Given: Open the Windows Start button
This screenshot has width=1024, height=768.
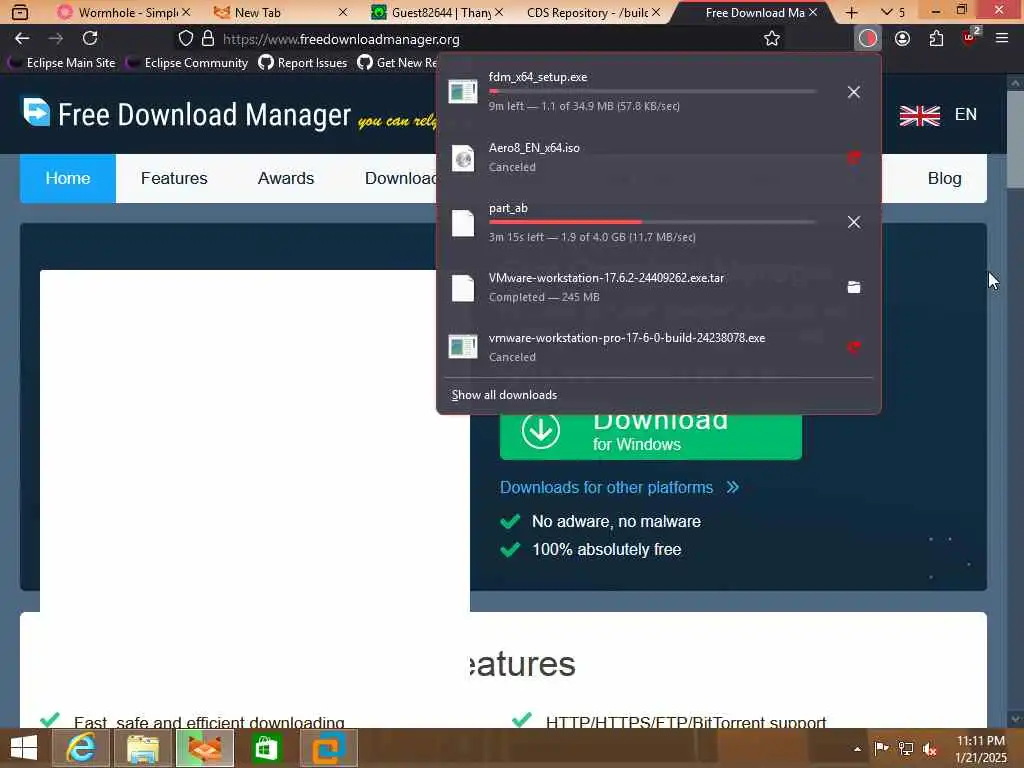Looking at the screenshot, I should click(x=24, y=748).
